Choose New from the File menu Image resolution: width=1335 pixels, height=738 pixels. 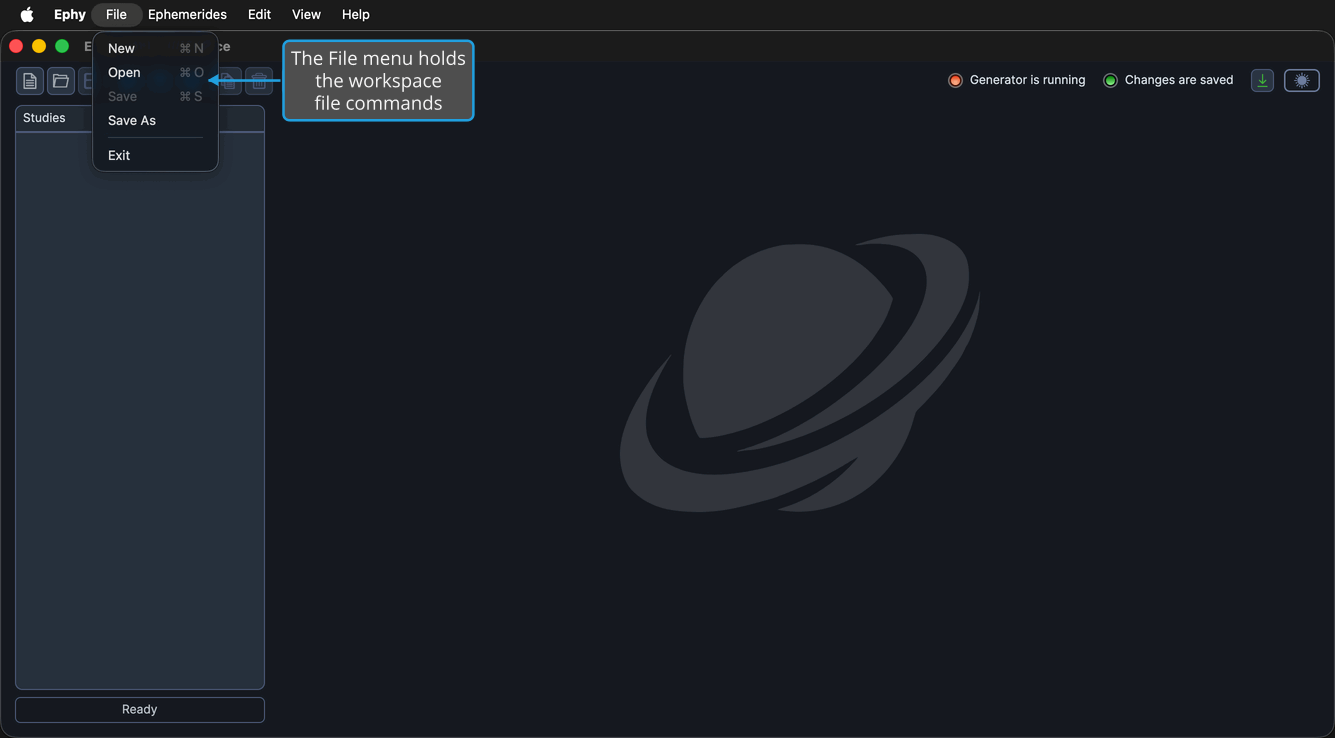155,48
